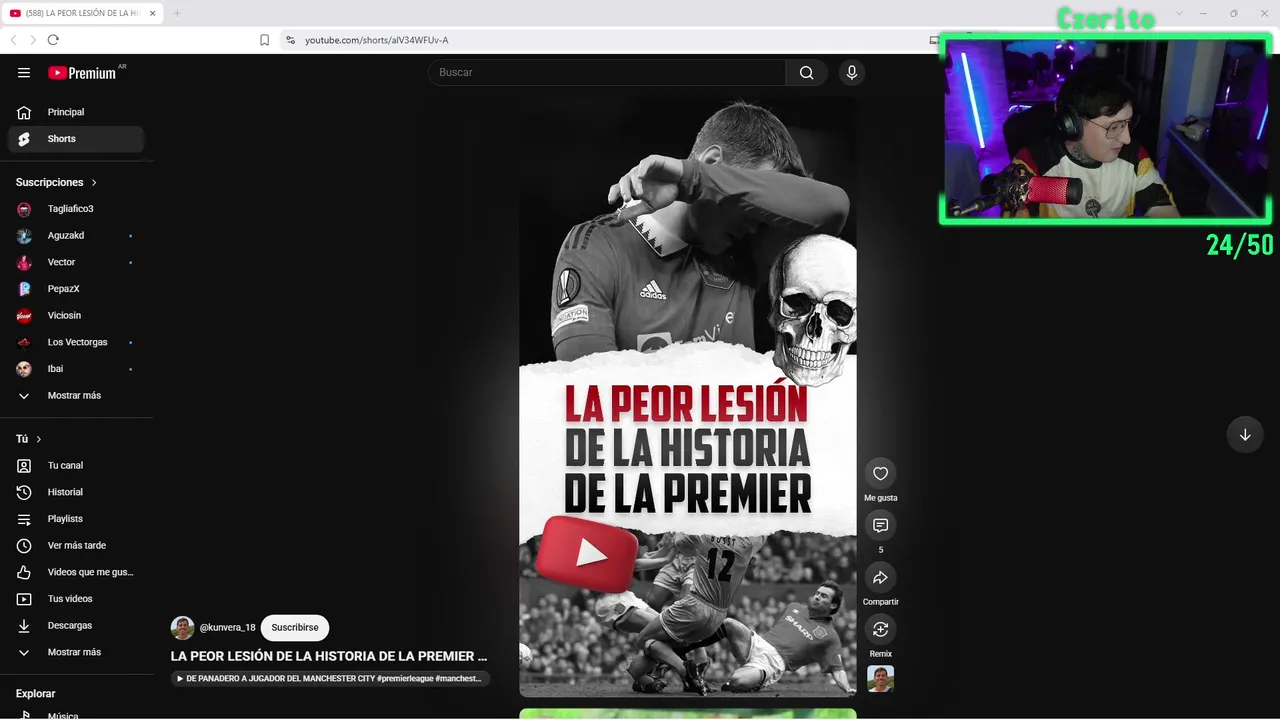Open Historial in sidebar

pyautogui.click(x=76, y=492)
